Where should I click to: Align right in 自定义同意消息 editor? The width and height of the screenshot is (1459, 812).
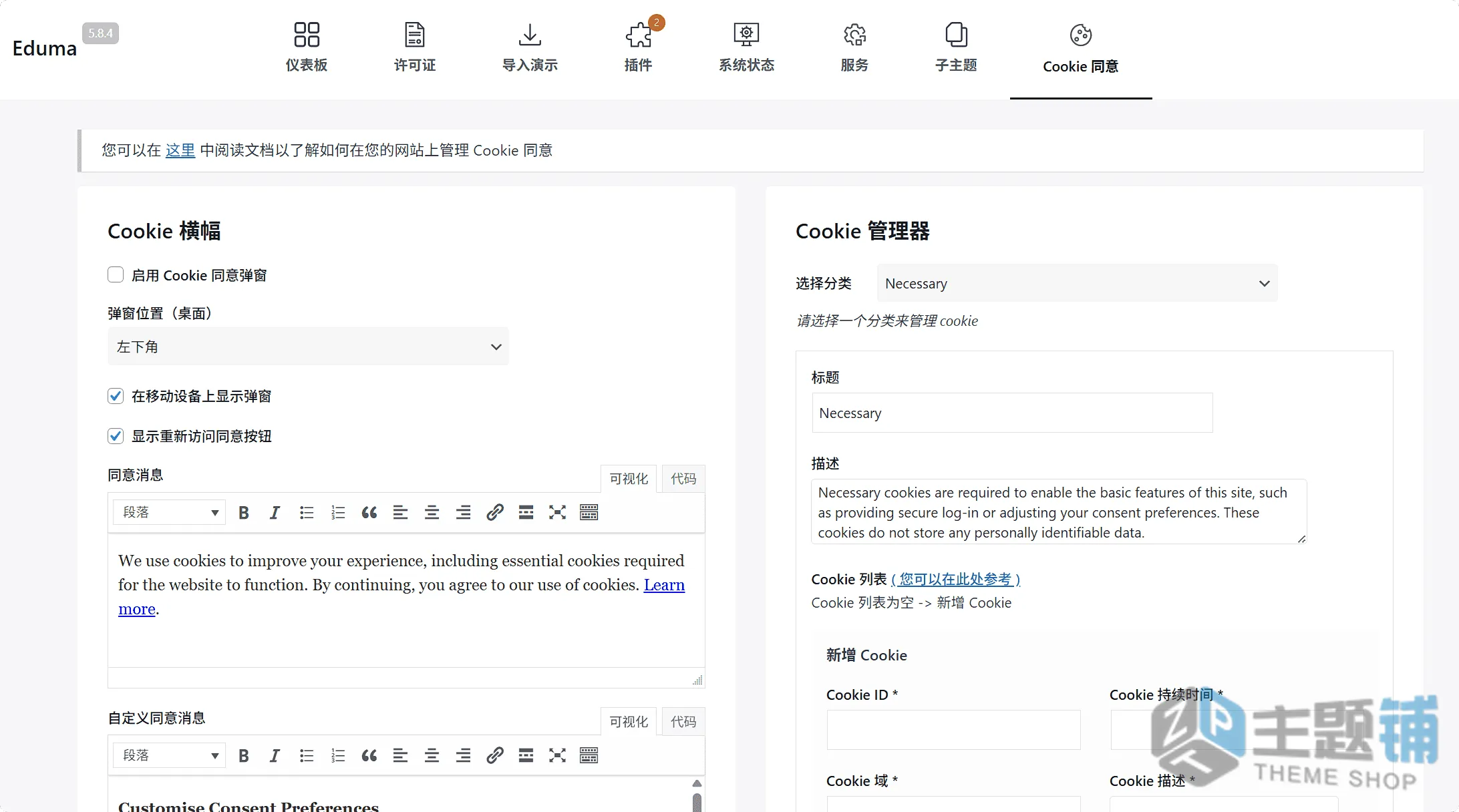click(x=463, y=755)
